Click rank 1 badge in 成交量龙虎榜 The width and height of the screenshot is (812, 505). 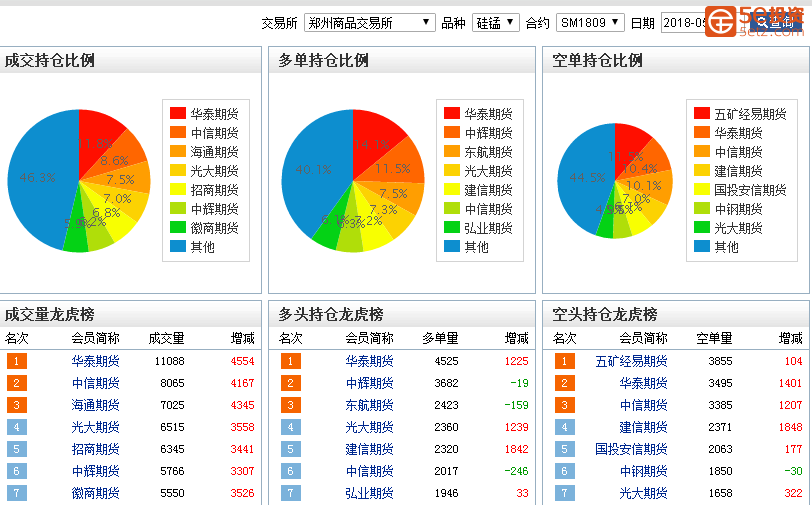click(17, 361)
